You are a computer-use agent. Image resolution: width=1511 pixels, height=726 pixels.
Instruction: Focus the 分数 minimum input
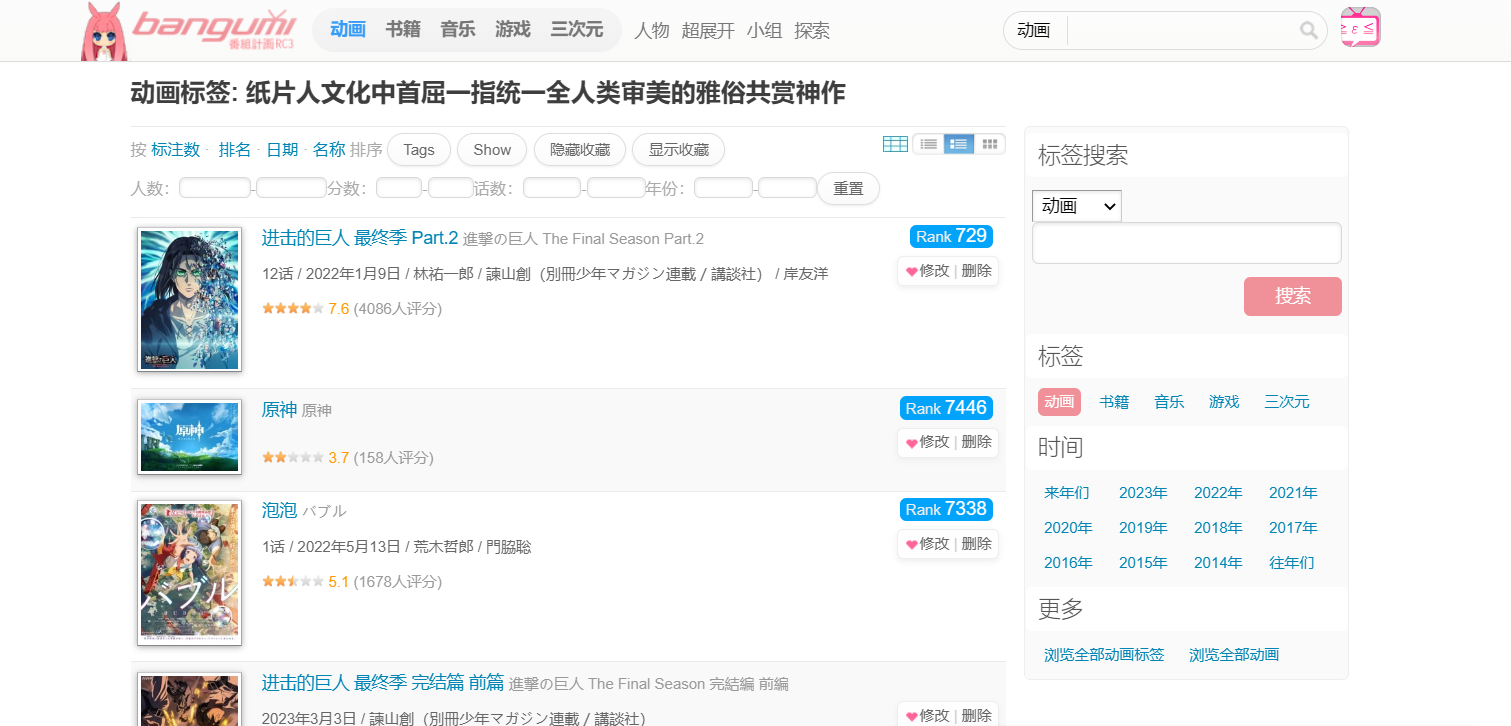point(399,188)
